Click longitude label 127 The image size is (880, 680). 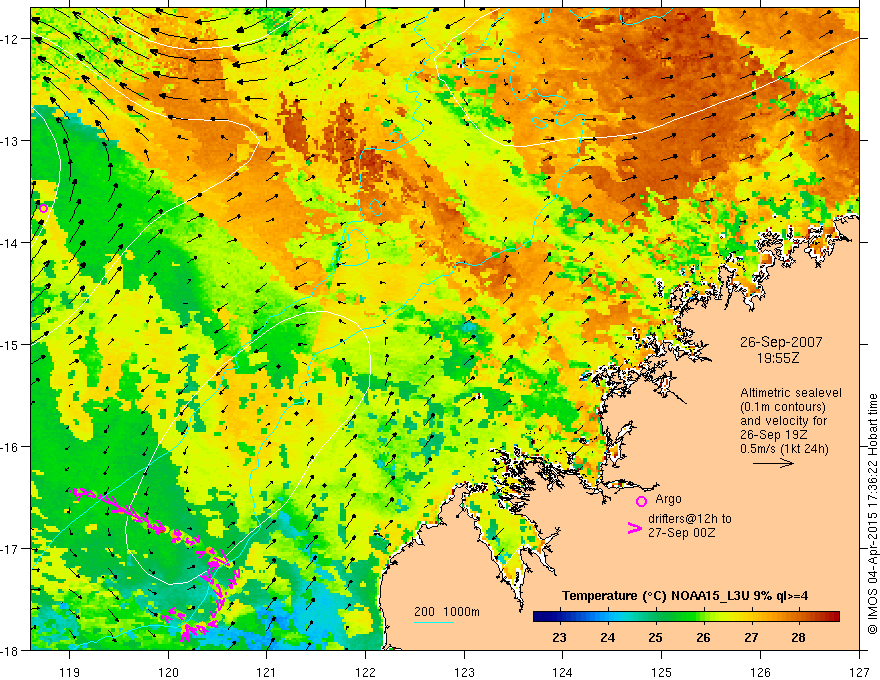[859, 672]
